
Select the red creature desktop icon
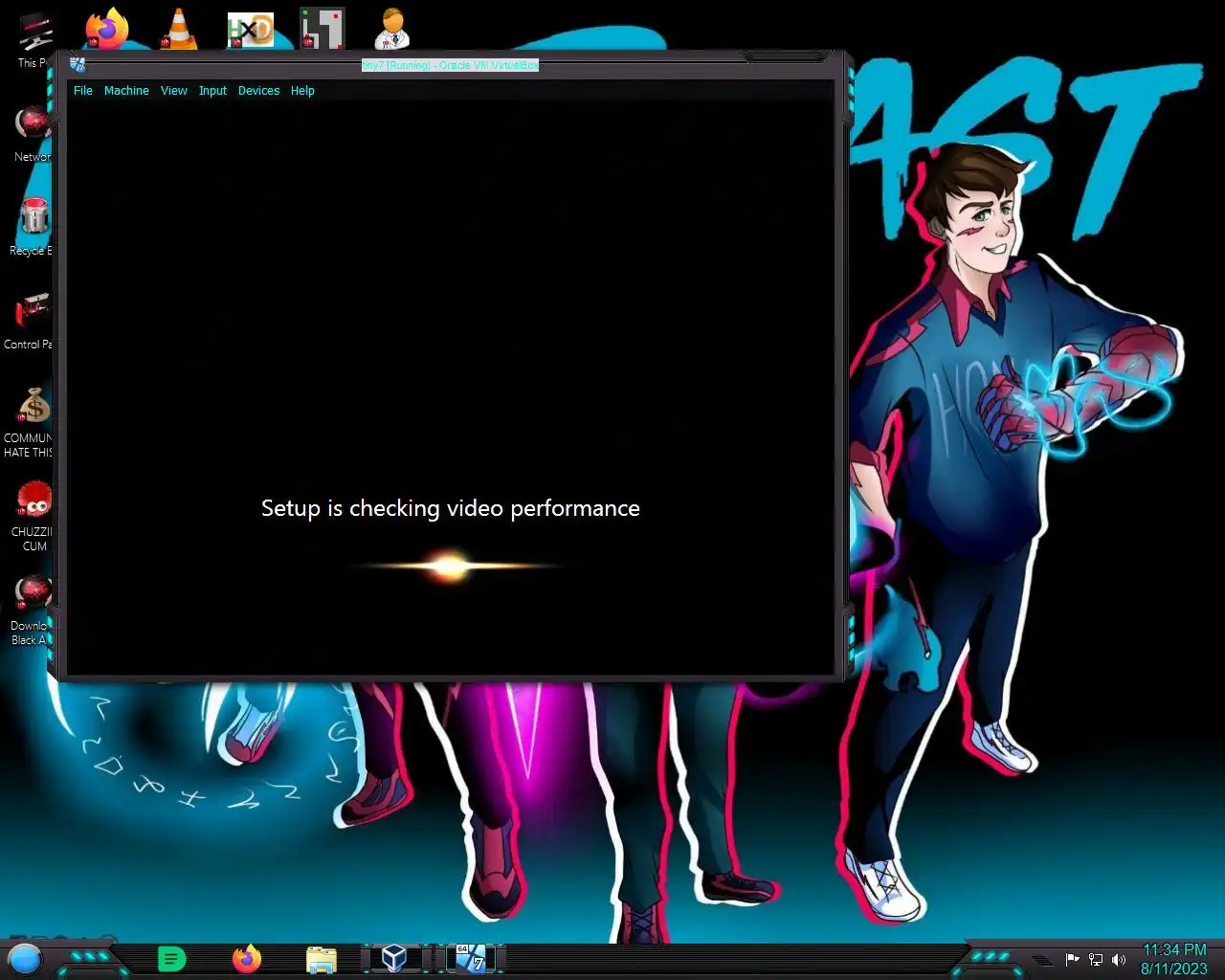click(x=33, y=515)
